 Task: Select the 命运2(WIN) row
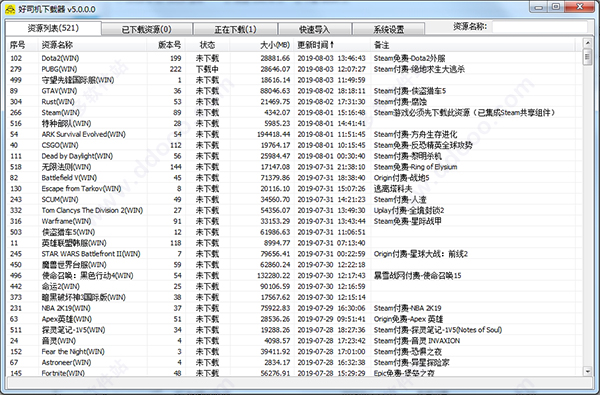[x=295, y=286]
